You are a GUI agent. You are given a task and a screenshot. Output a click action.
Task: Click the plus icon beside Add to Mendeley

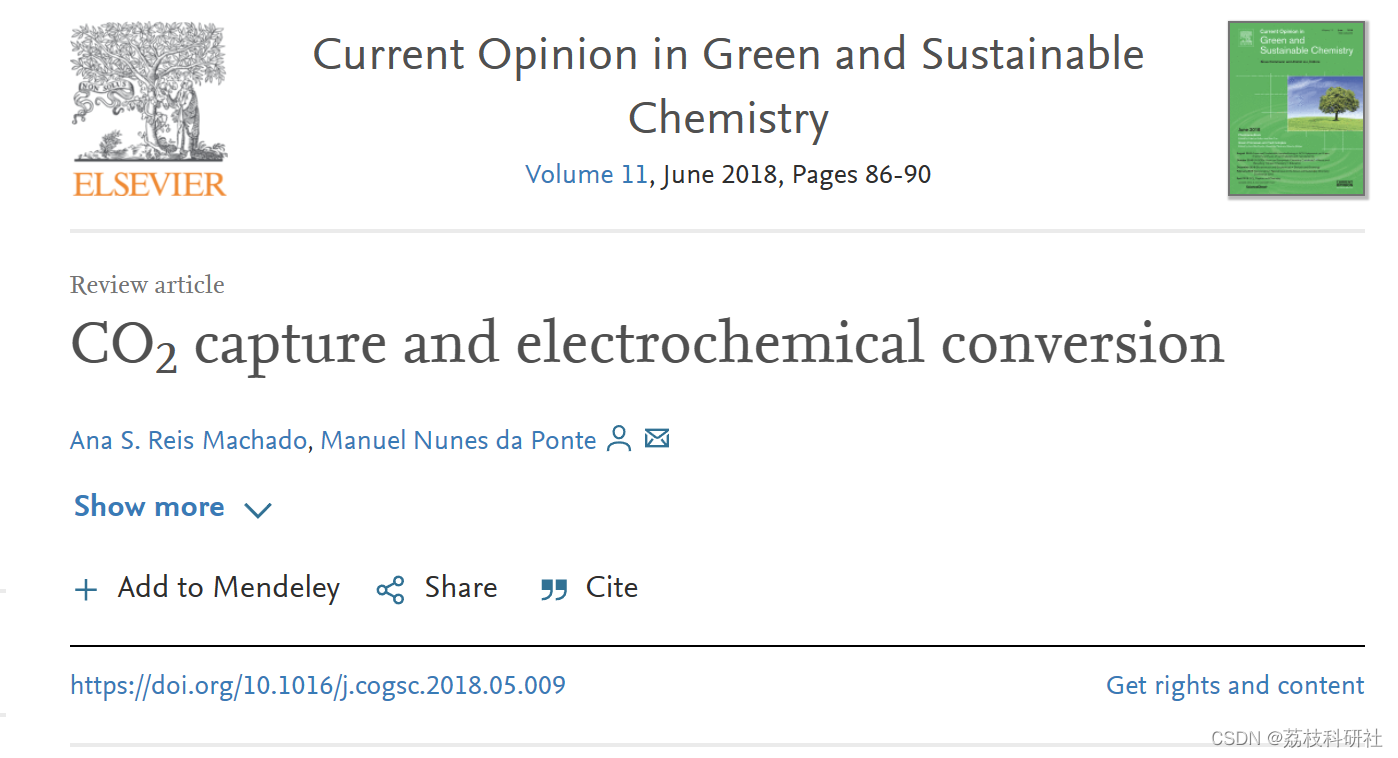coord(86,589)
